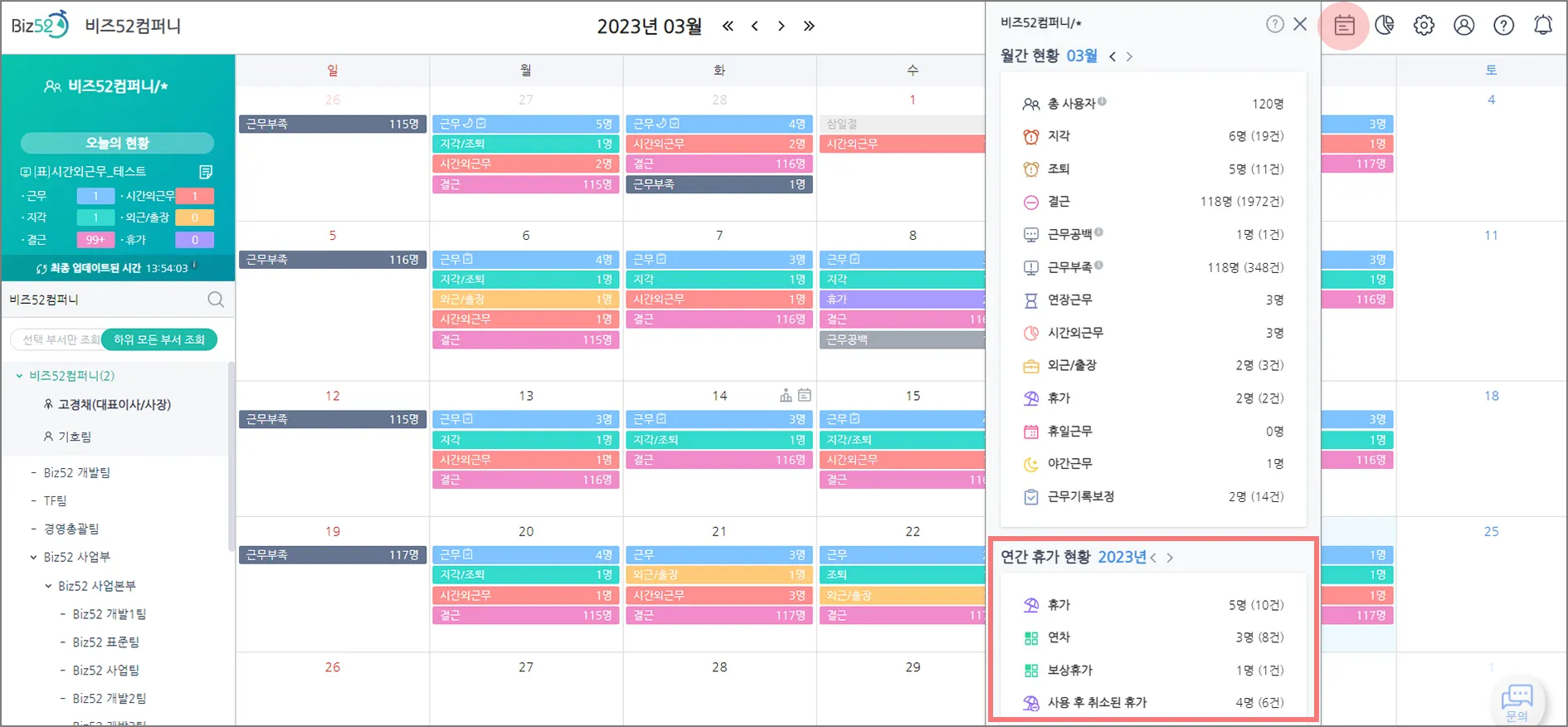Image resolution: width=1568 pixels, height=727 pixels.
Task: Click the blue 근무 count badge
Action: coord(95,196)
